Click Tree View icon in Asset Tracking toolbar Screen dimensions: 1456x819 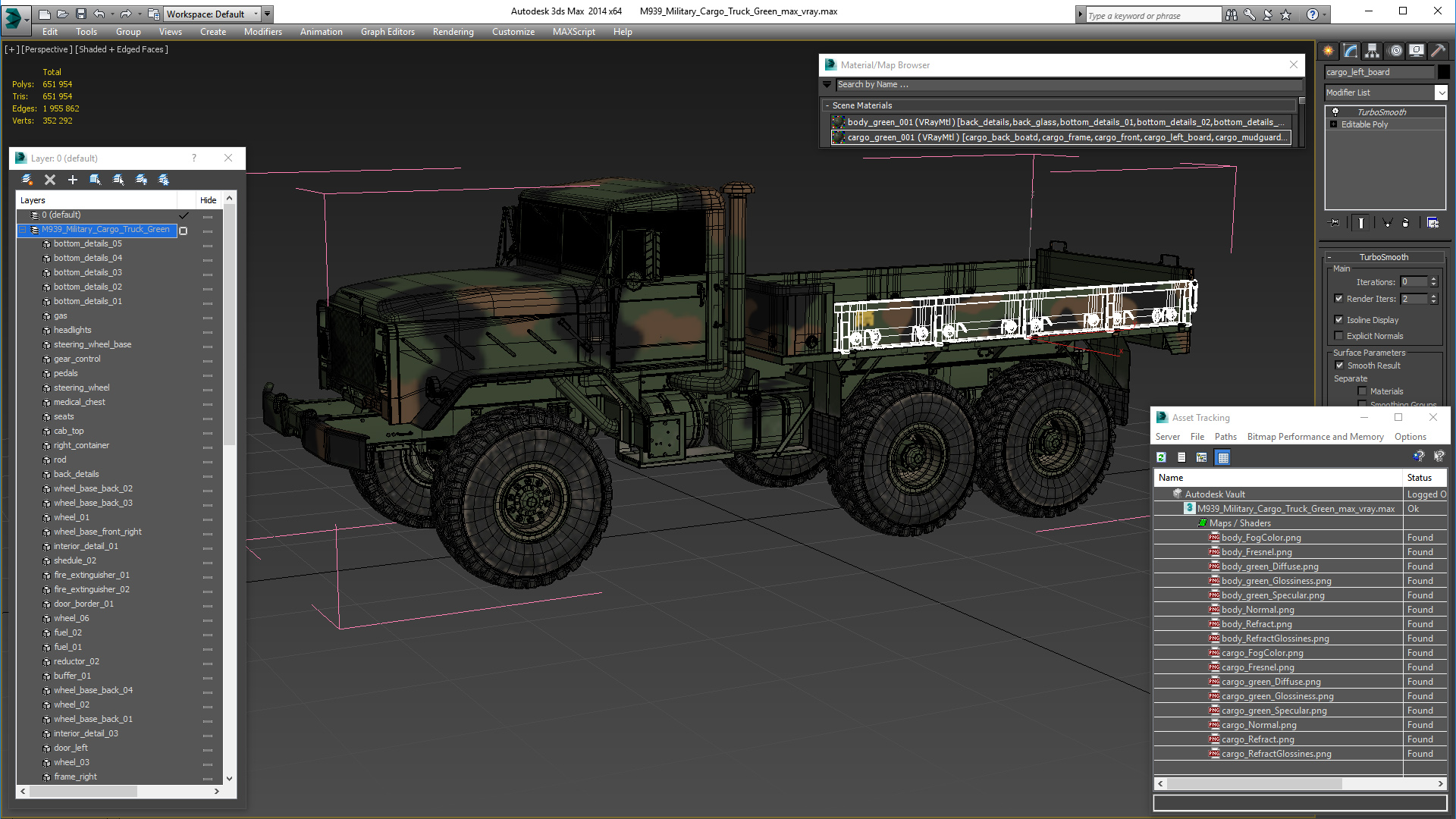[1202, 457]
